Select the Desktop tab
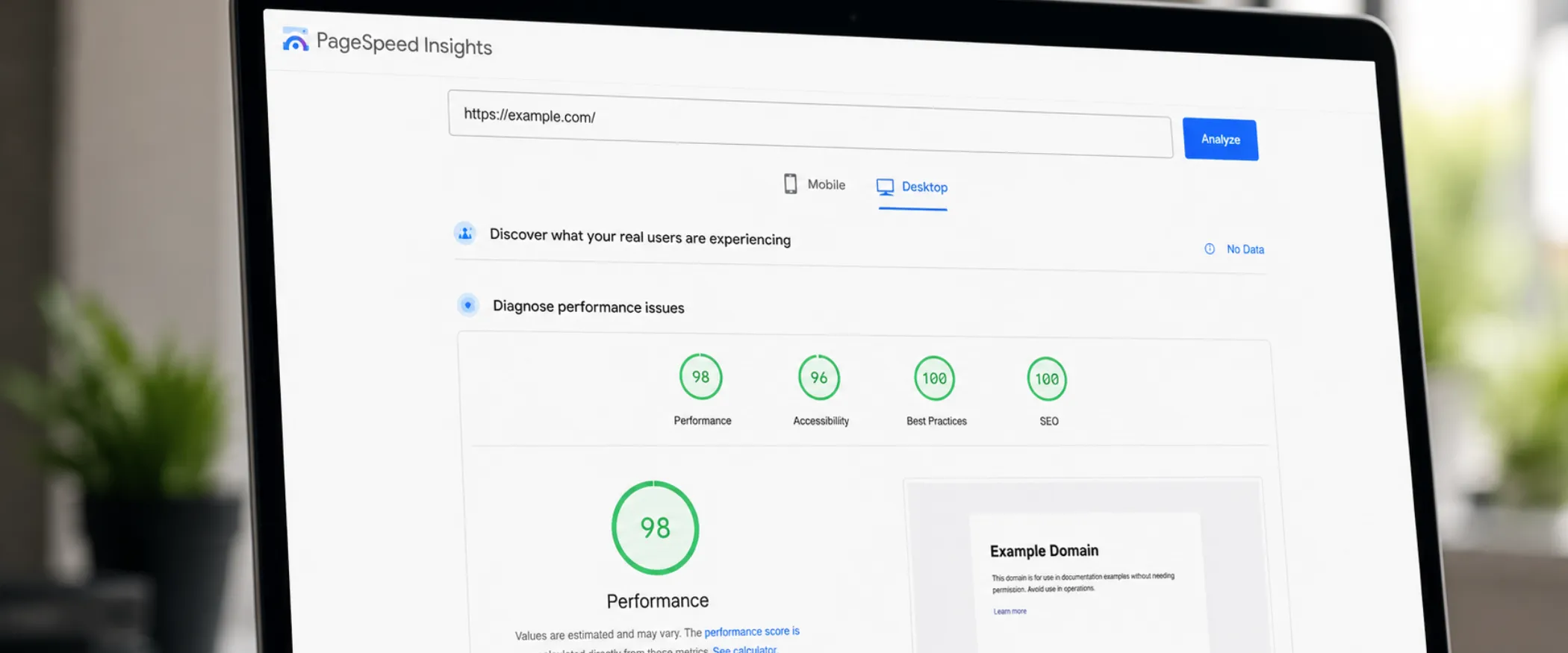 pyautogui.click(x=912, y=187)
